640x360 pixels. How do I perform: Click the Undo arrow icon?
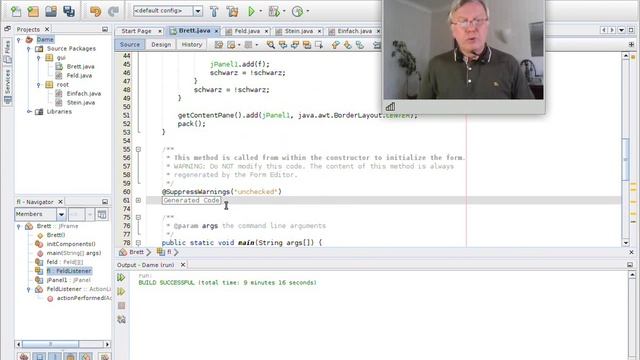click(x=96, y=11)
